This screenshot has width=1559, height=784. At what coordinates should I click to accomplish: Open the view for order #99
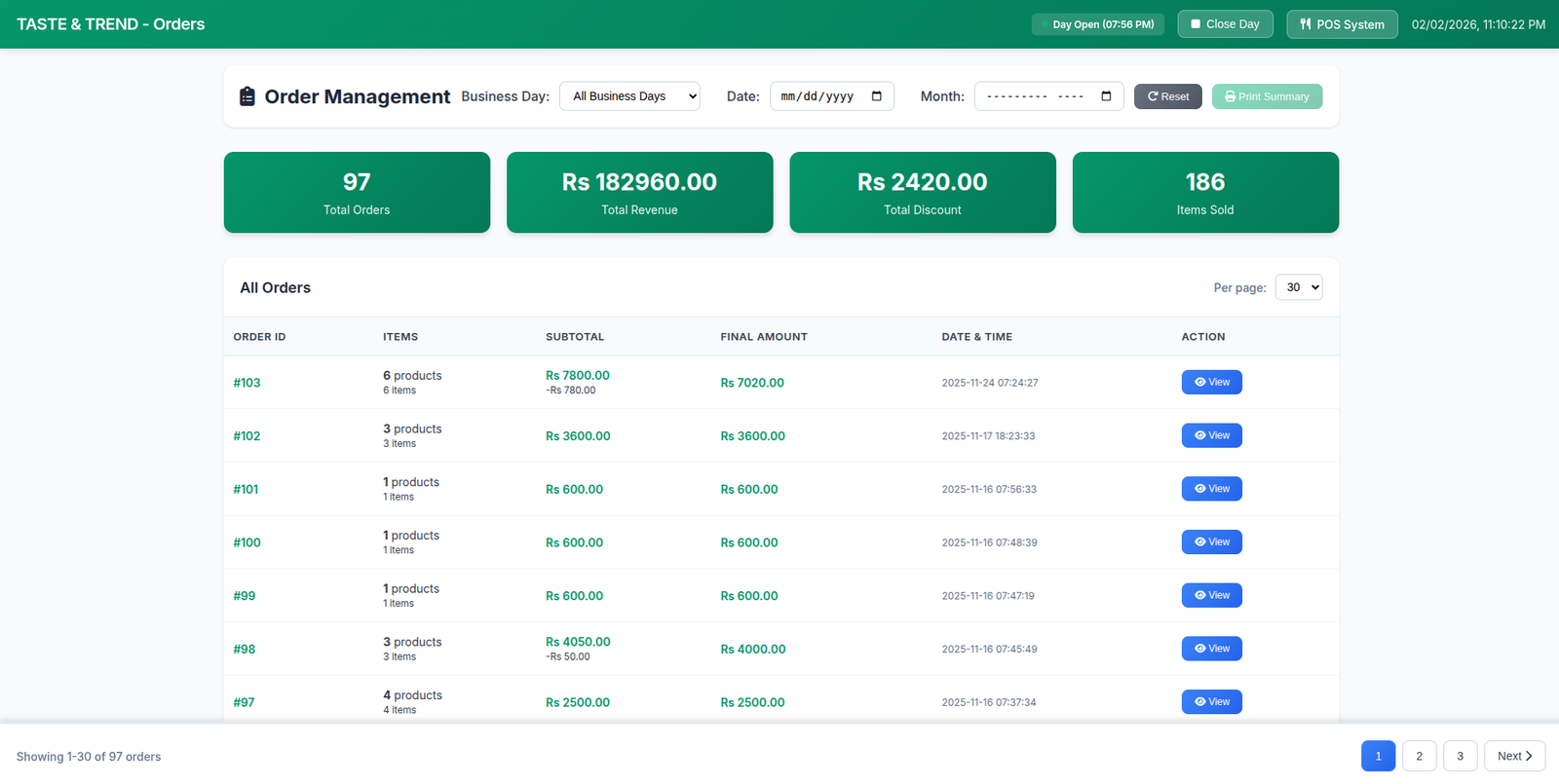[1211, 595]
